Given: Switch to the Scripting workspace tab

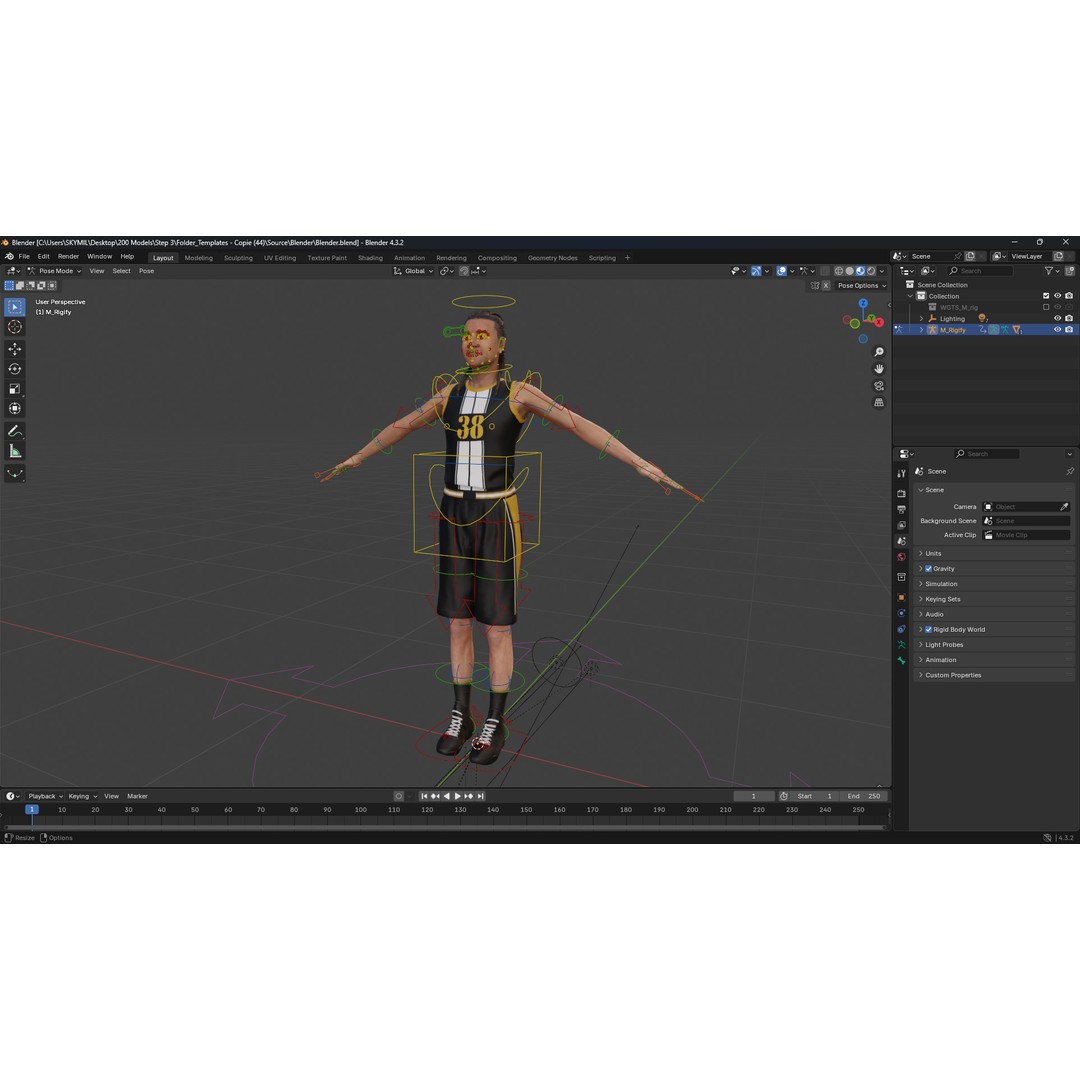Looking at the screenshot, I should (602, 258).
